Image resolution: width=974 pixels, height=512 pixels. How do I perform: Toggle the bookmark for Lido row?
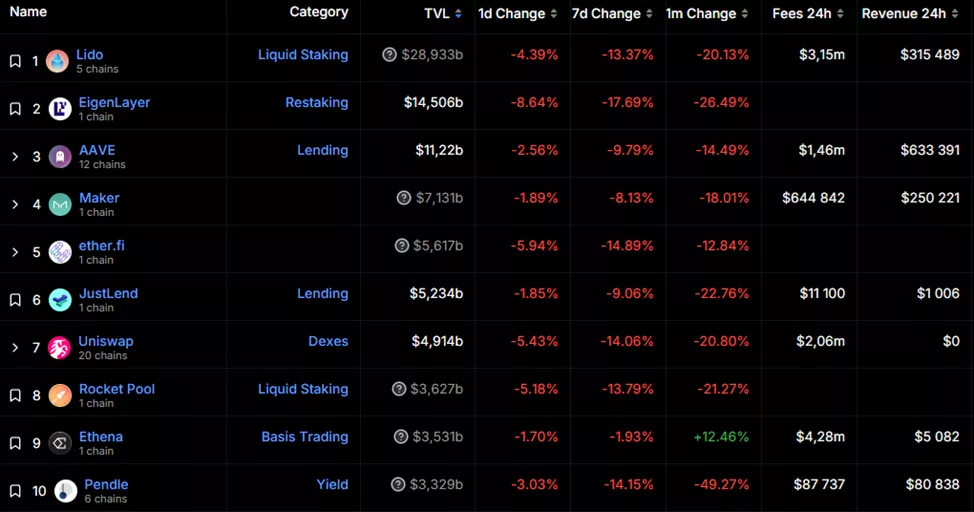tap(15, 62)
